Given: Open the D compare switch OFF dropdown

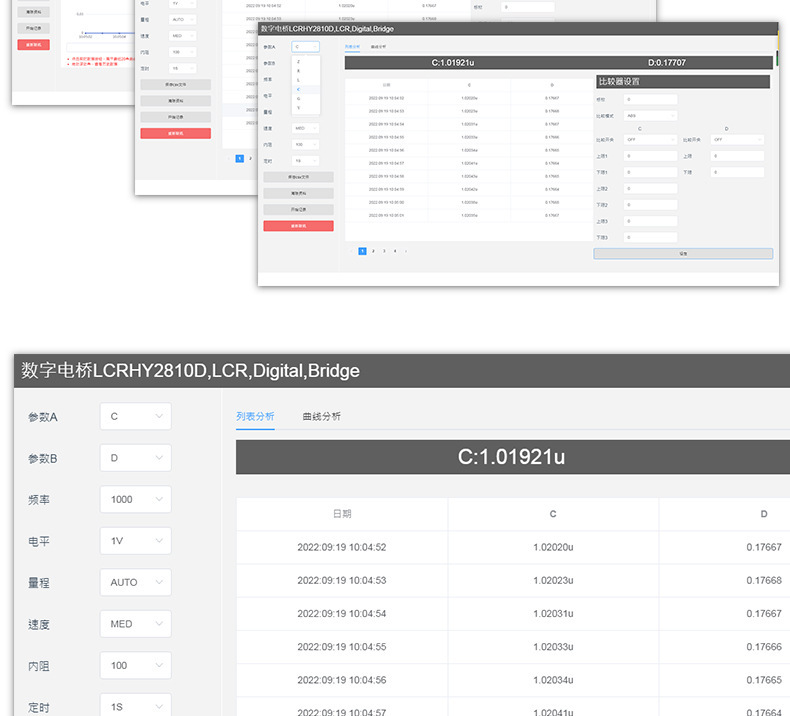Looking at the screenshot, I should click(737, 140).
